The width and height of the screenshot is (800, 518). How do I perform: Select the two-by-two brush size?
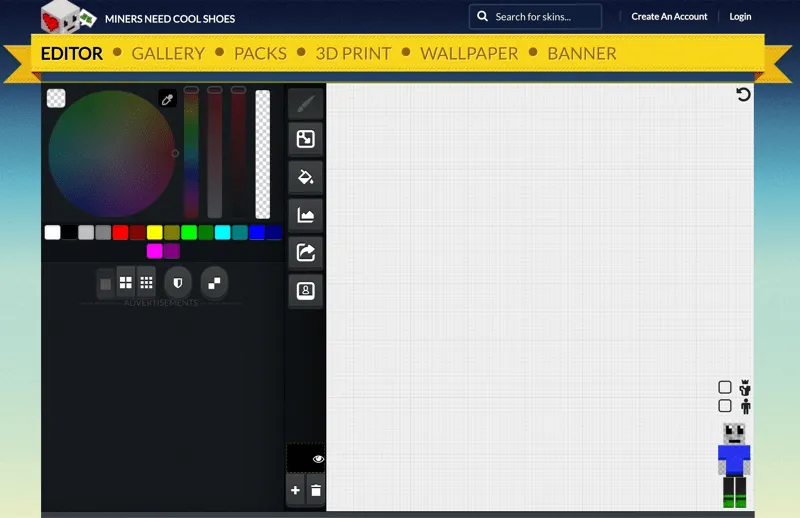pos(126,282)
